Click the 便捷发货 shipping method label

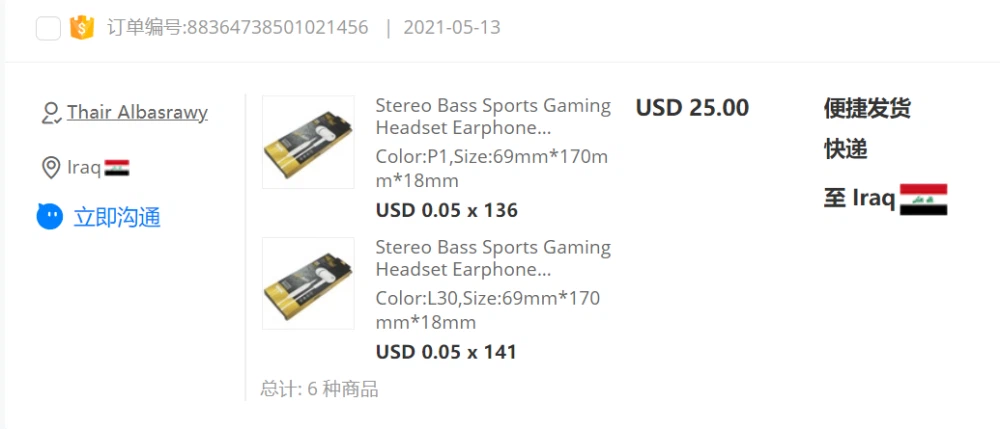[867, 108]
